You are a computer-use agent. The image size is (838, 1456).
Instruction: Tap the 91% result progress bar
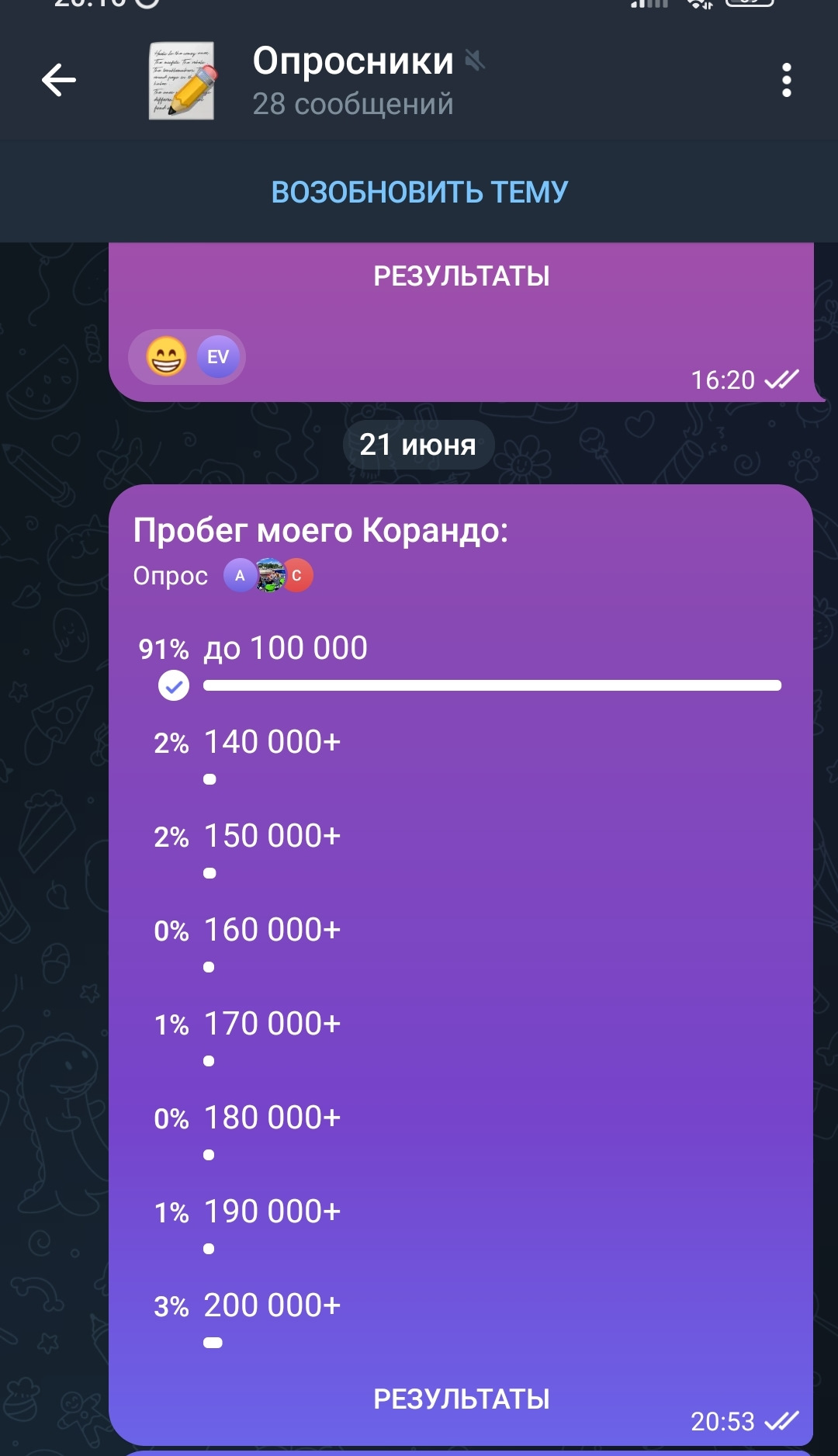pyautogui.click(x=492, y=685)
